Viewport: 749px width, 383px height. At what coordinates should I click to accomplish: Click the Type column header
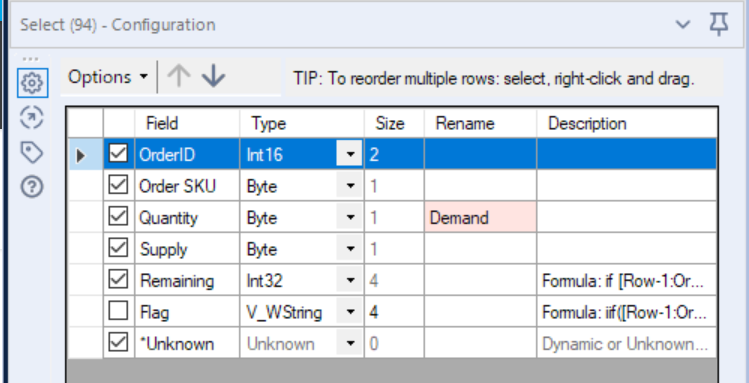point(302,123)
